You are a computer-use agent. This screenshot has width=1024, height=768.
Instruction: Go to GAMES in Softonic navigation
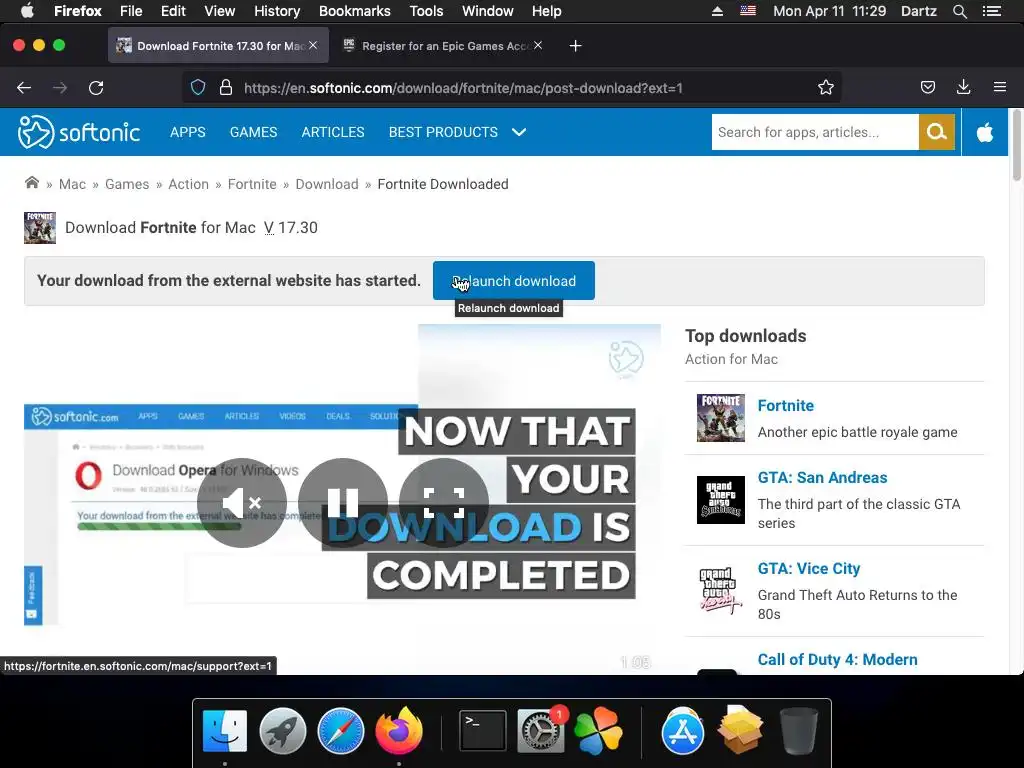(x=253, y=132)
